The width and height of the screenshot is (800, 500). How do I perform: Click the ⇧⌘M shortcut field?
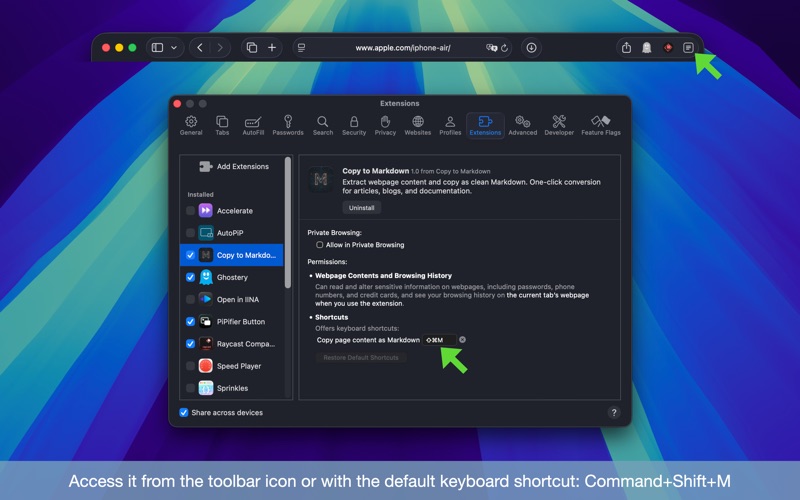tap(439, 340)
